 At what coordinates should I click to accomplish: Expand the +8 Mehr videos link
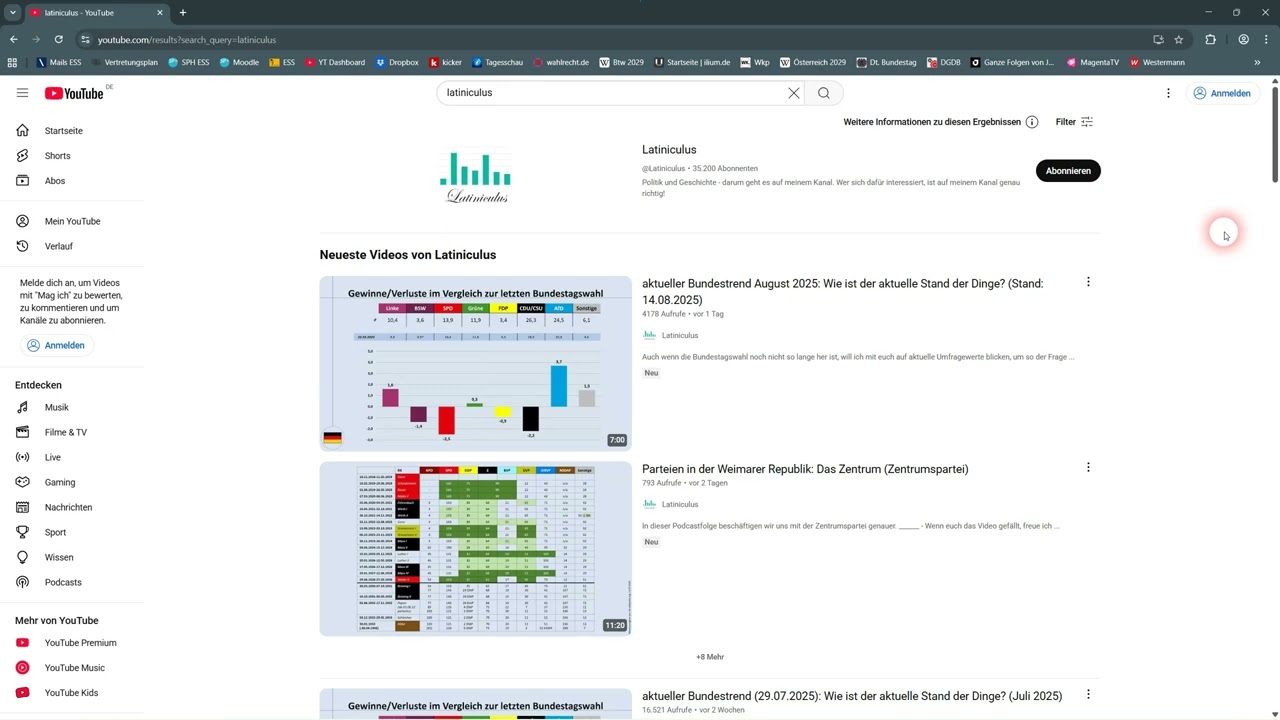(x=710, y=657)
